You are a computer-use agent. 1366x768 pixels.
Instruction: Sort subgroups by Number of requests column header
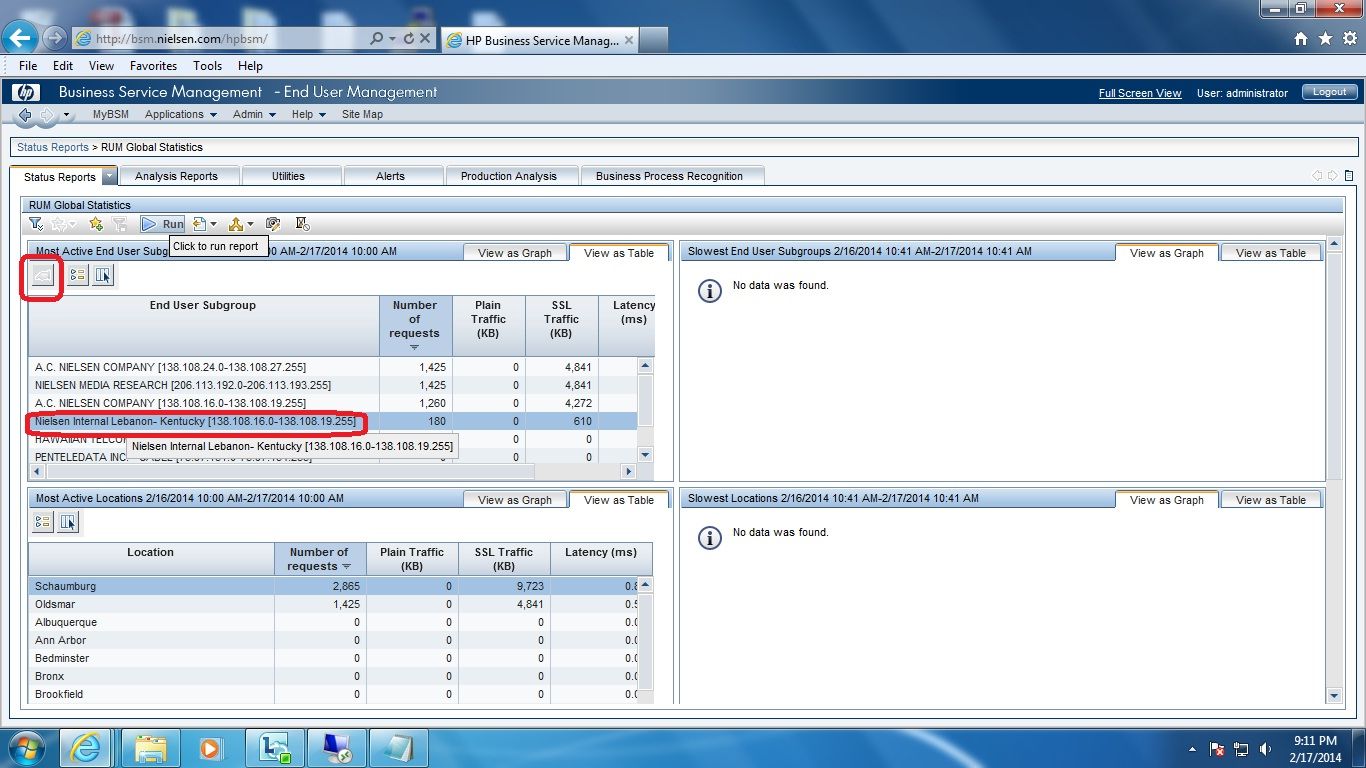[415, 325]
